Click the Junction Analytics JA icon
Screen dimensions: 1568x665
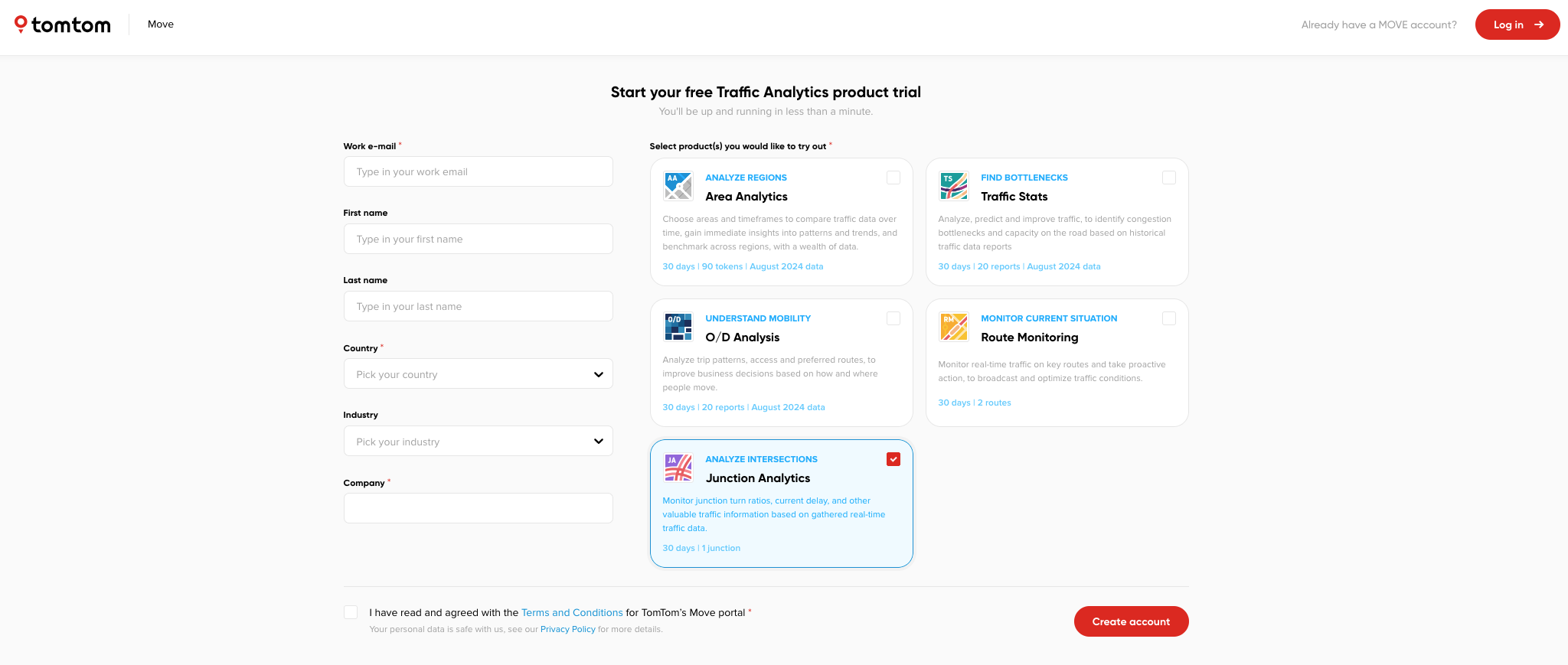(x=678, y=468)
